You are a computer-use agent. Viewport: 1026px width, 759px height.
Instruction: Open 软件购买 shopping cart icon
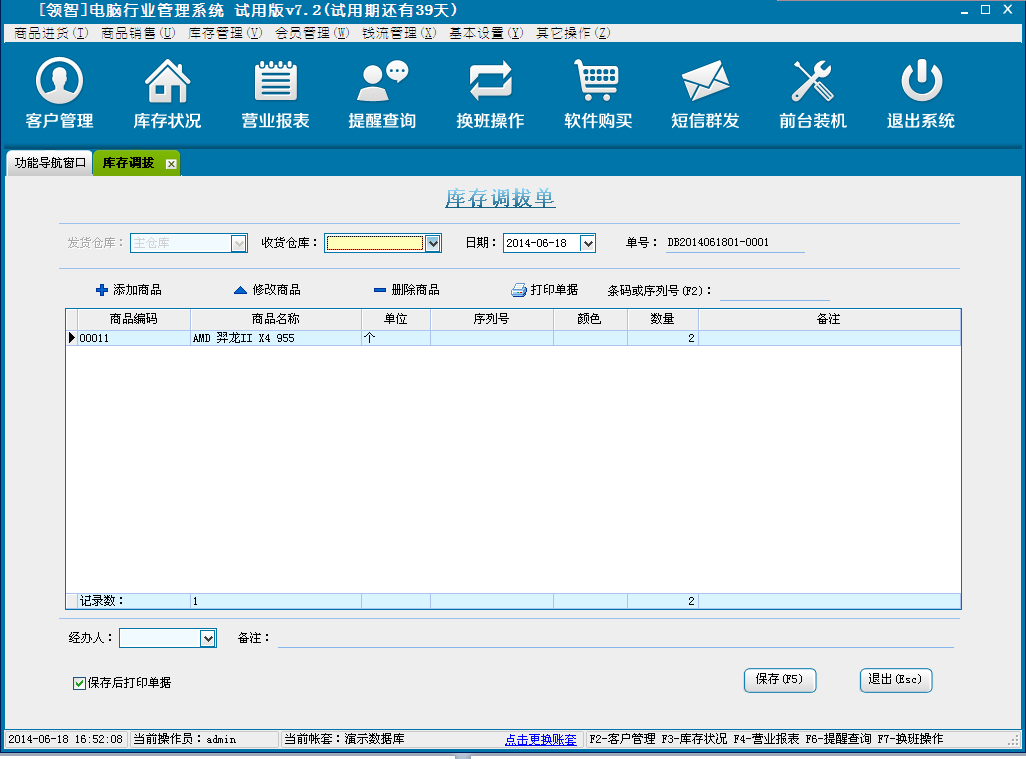click(597, 82)
